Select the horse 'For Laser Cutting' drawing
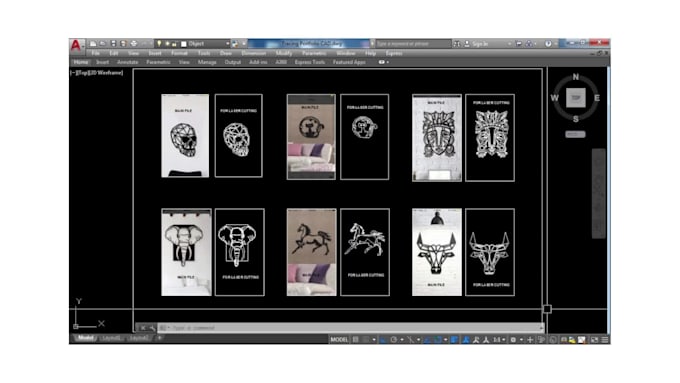 [365, 252]
